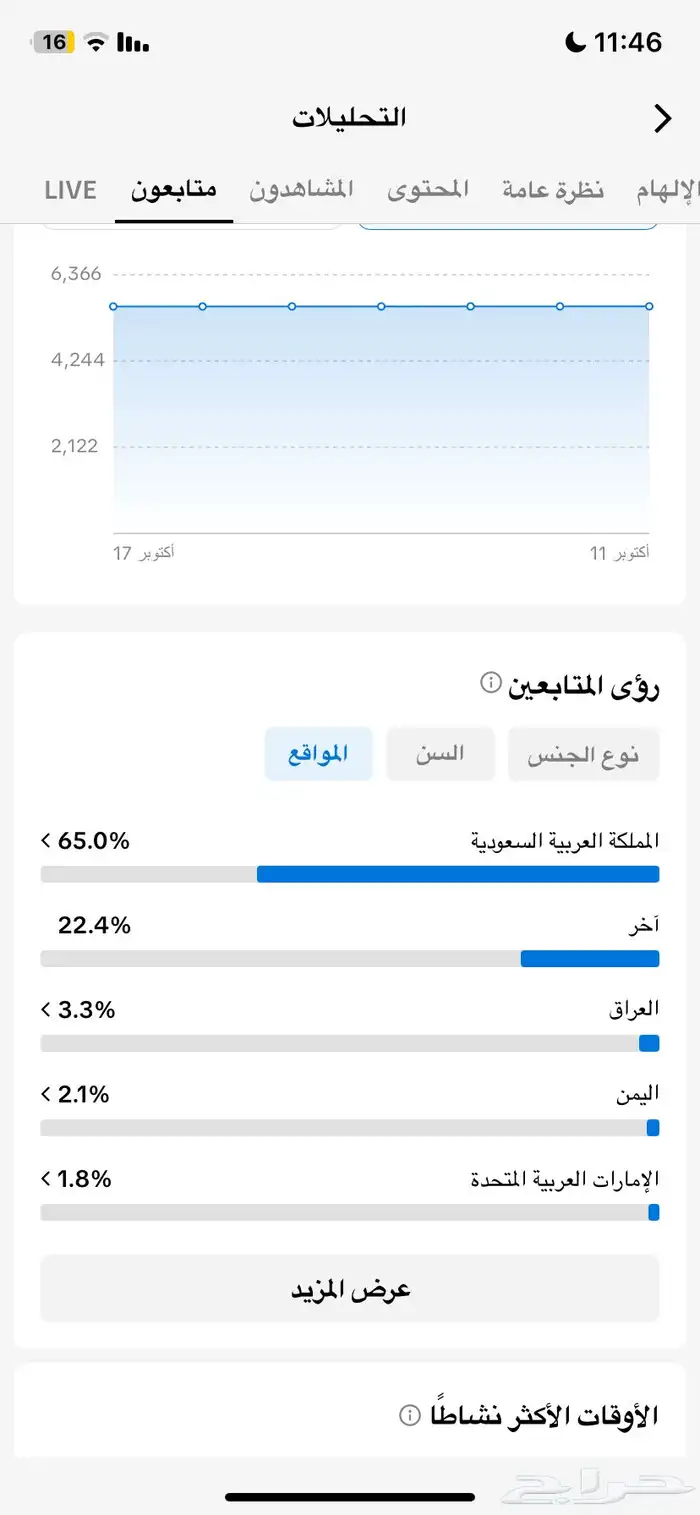
Task: Select the المواقع filter
Action: pyautogui.click(x=318, y=754)
